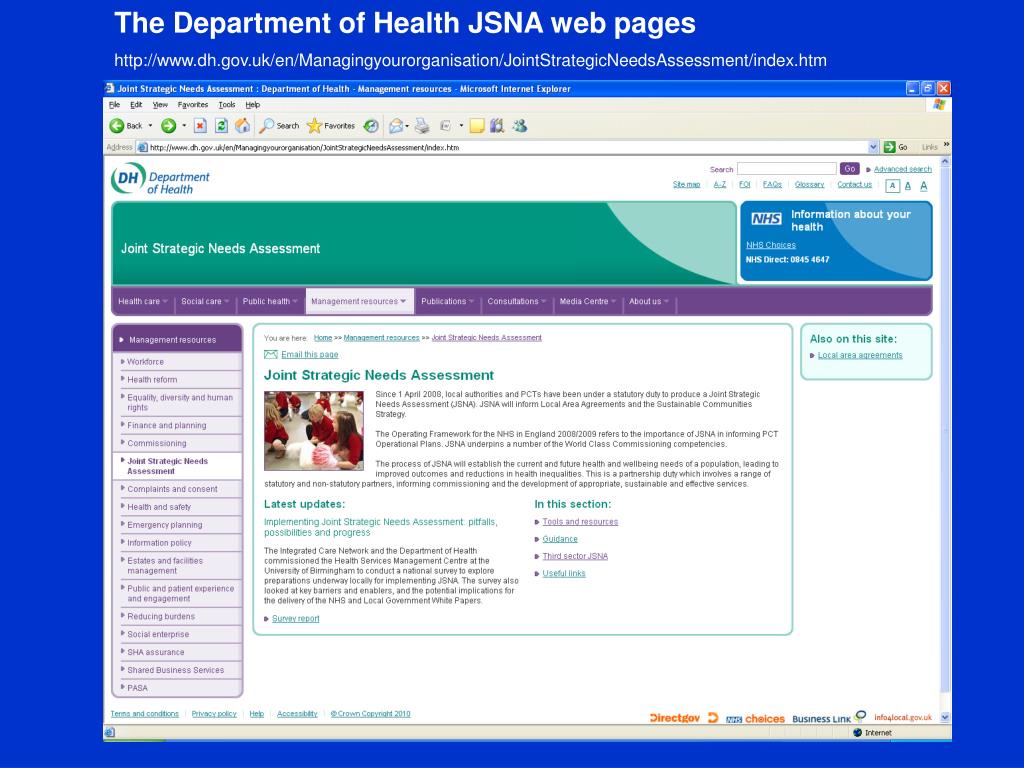Click the purple Go search button
The image size is (1024, 768).
click(850, 168)
